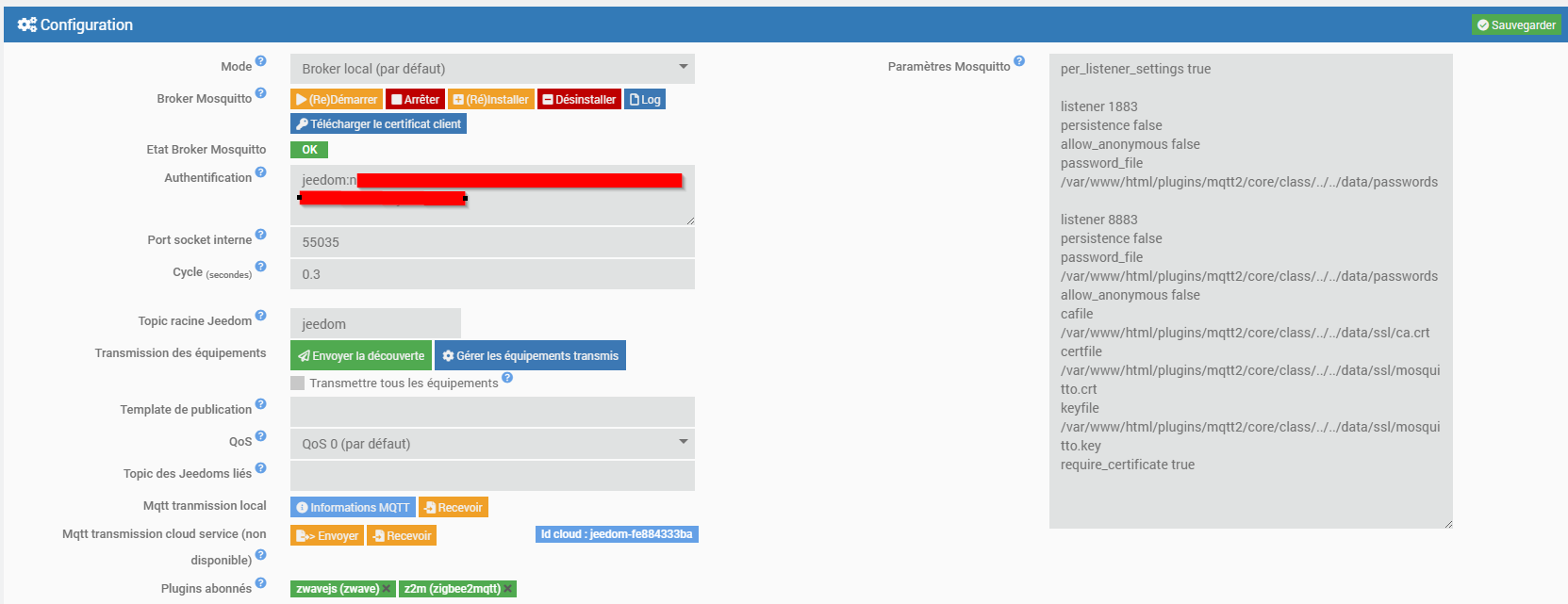Image resolution: width=1568 pixels, height=604 pixels.
Task: Toggle Transmettre tous les équipements checkbox
Action: pos(298,383)
